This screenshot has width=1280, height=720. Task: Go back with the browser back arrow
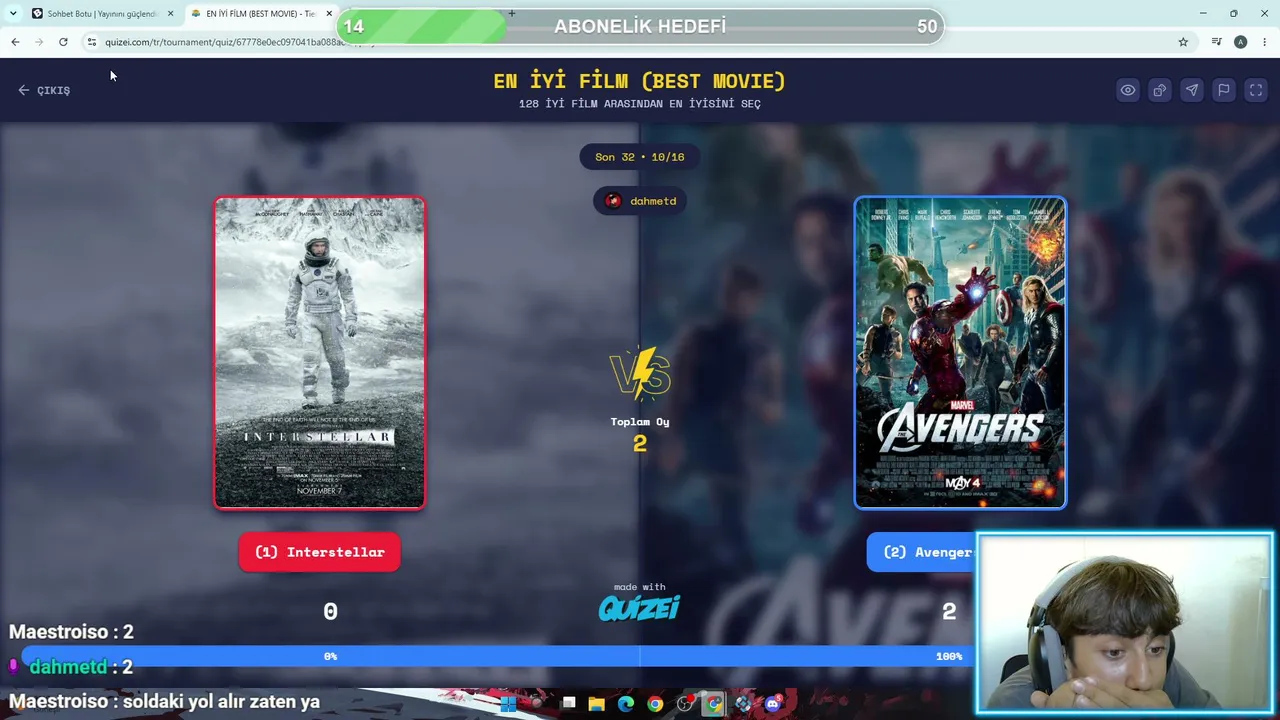15,42
